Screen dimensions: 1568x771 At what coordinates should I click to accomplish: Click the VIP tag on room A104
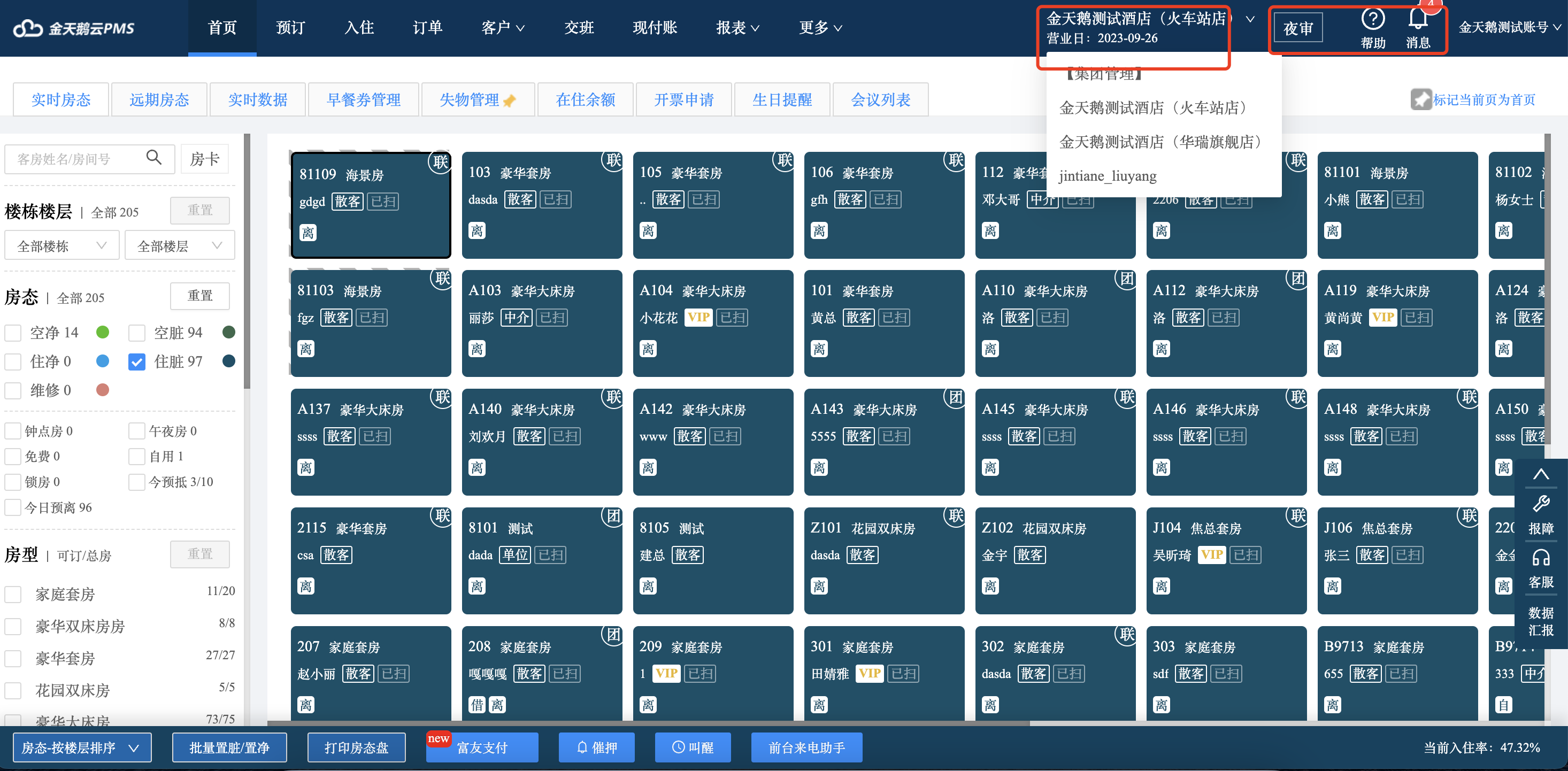(698, 317)
